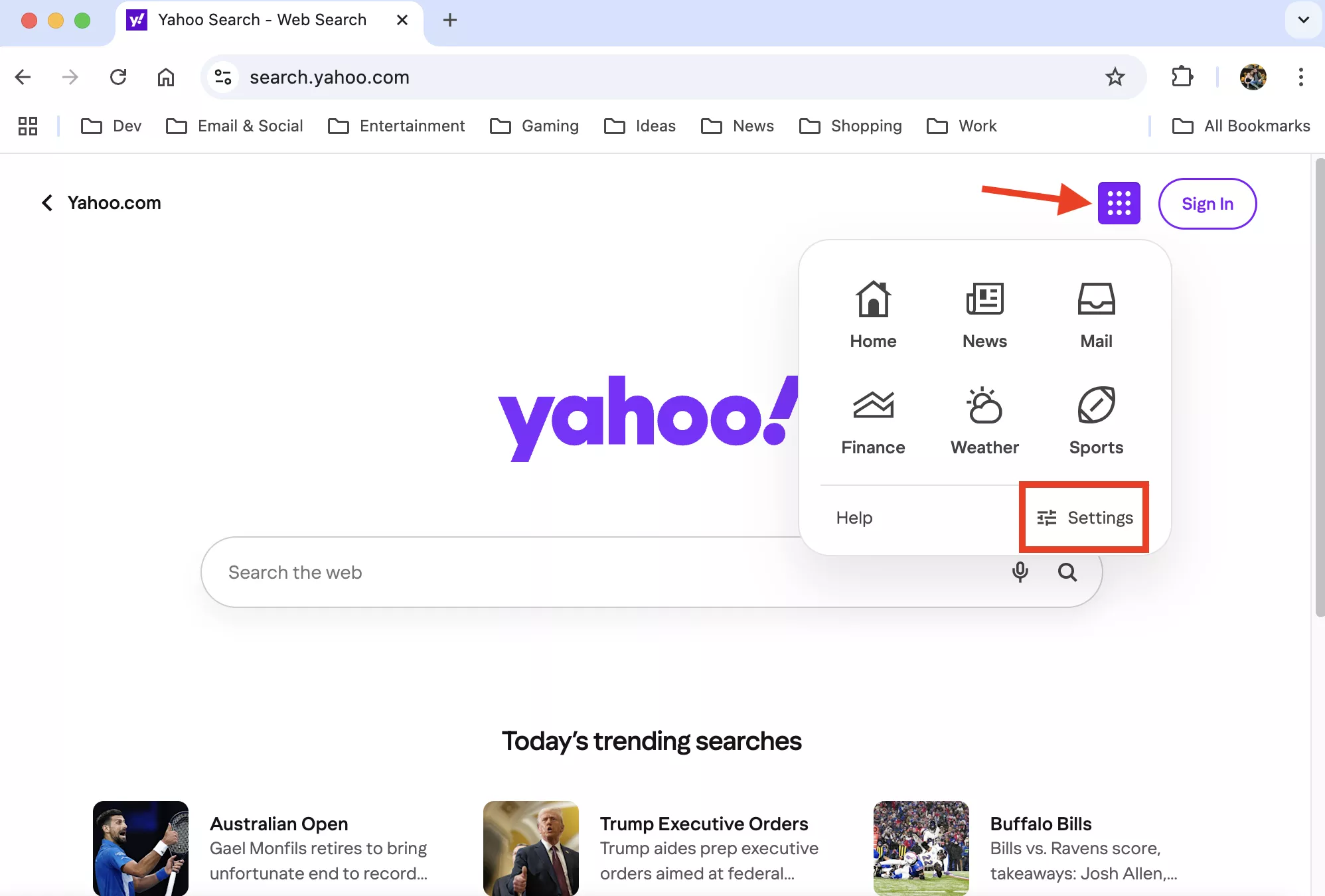Image resolution: width=1325 pixels, height=896 pixels.
Task: Open the Australian Open trending thumbnail
Action: [x=140, y=848]
